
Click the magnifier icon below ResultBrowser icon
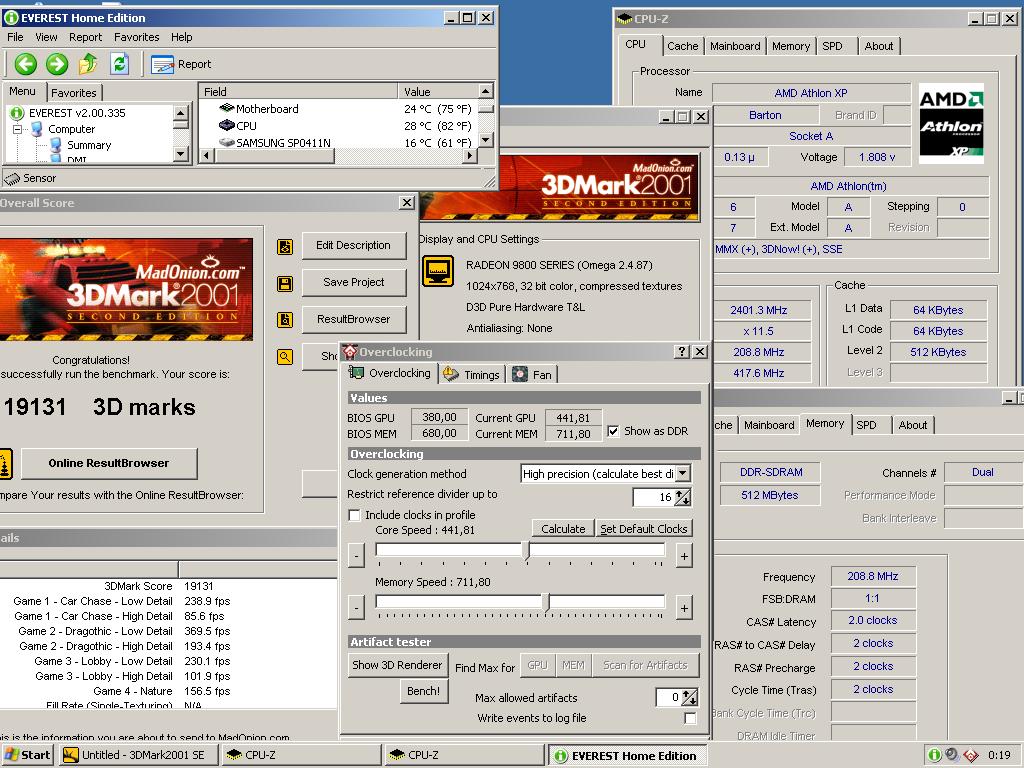(x=285, y=357)
